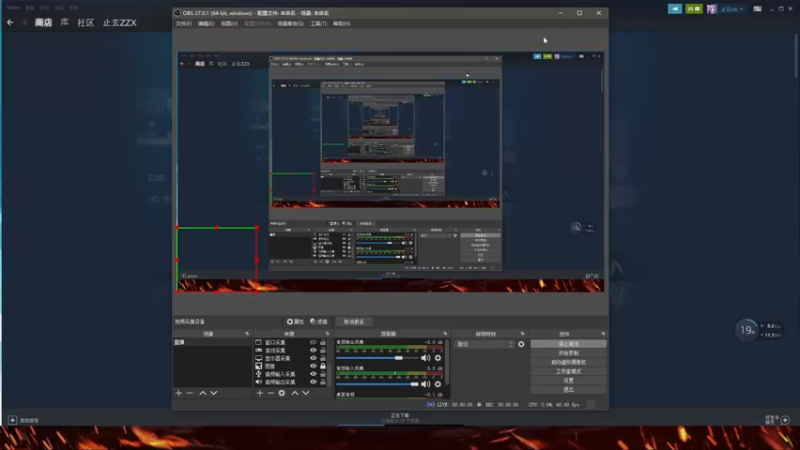
Task: Click 退出 exit button in controls
Action: pos(568,390)
